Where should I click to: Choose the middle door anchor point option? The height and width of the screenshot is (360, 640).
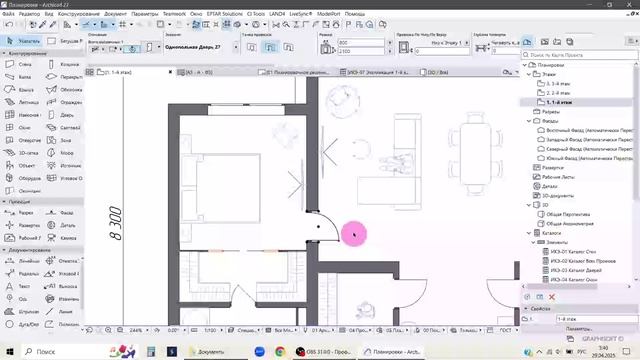(x=270, y=48)
